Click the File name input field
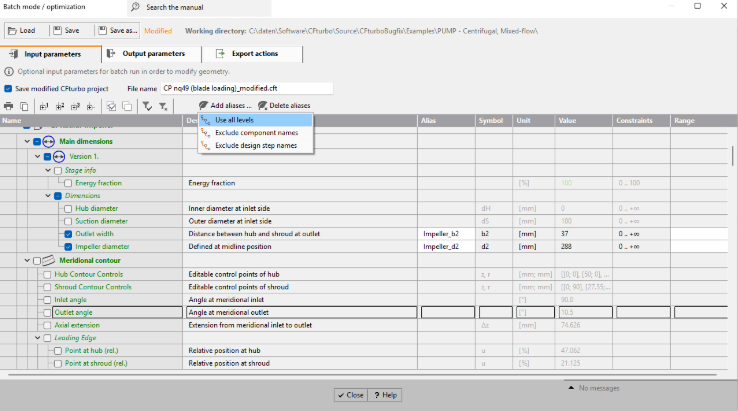 [247, 89]
